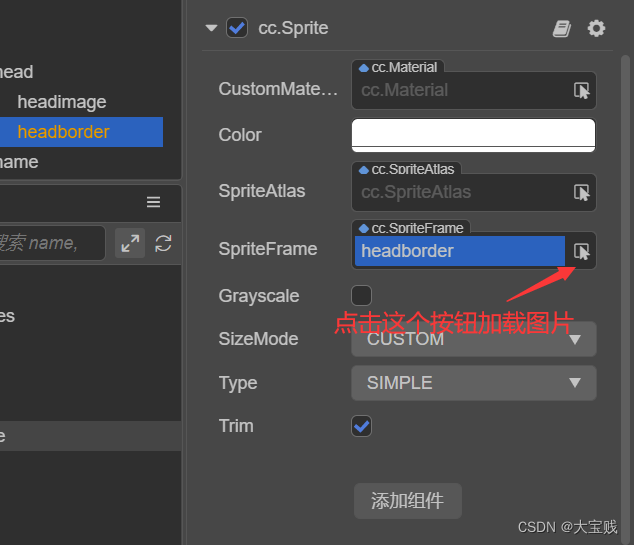
Task: Select the headborder node in hierarchy
Action: (64, 132)
